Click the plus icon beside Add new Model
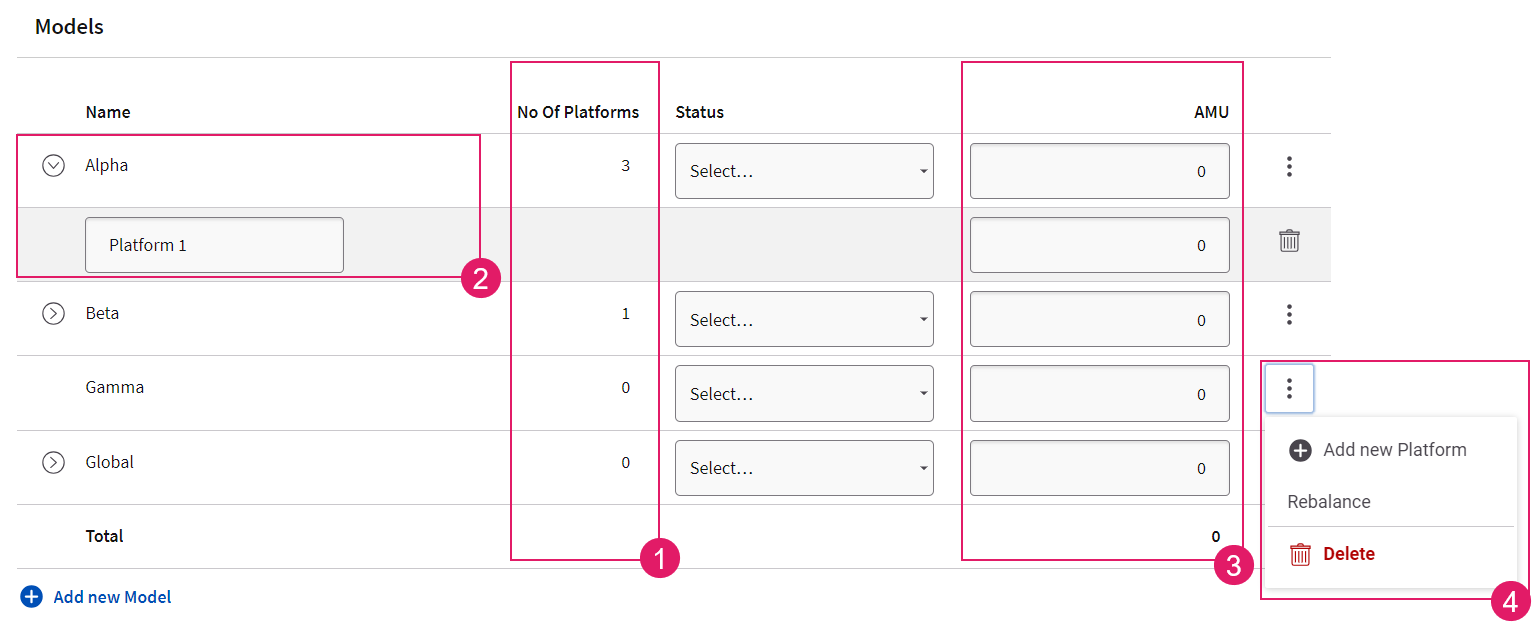The image size is (1539, 633). pyautogui.click(x=32, y=597)
